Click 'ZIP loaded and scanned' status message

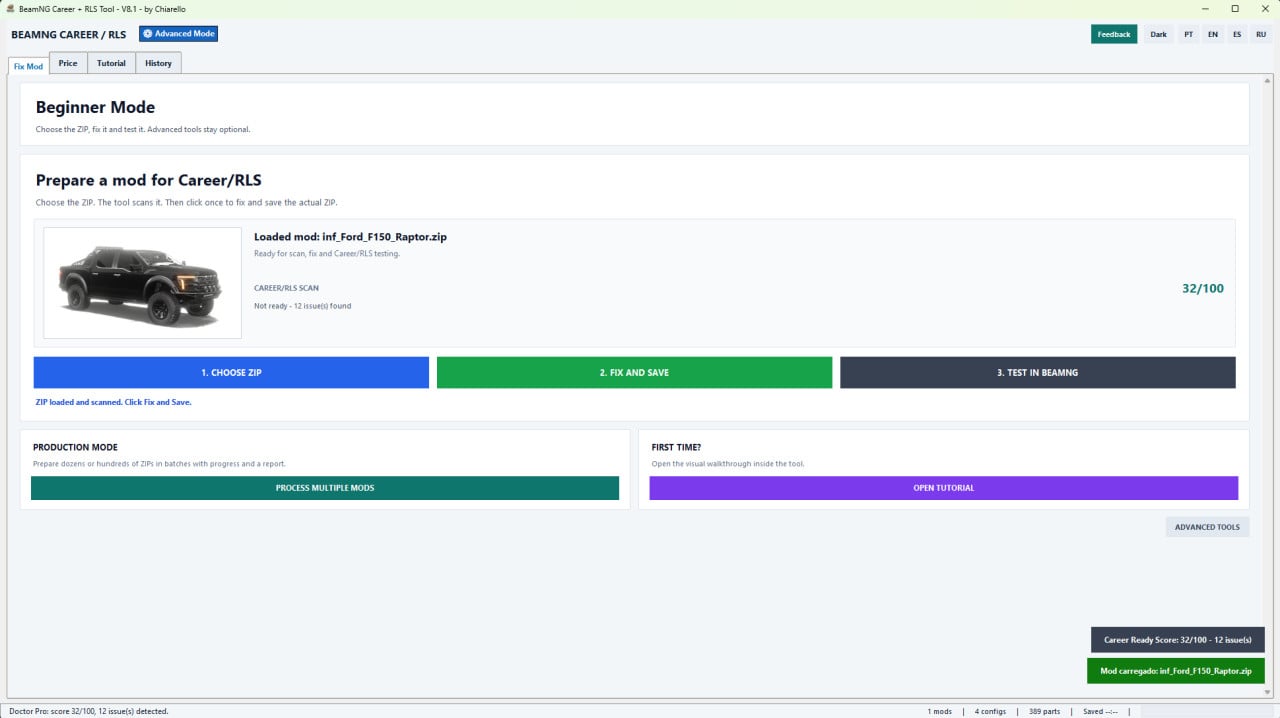click(113, 402)
